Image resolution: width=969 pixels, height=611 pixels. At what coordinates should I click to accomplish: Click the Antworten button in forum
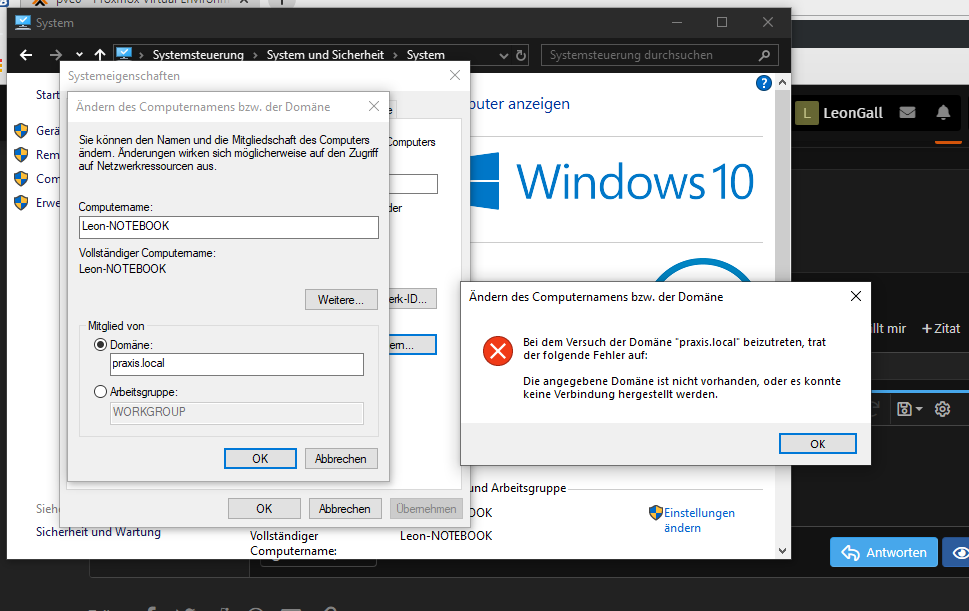[884, 552]
